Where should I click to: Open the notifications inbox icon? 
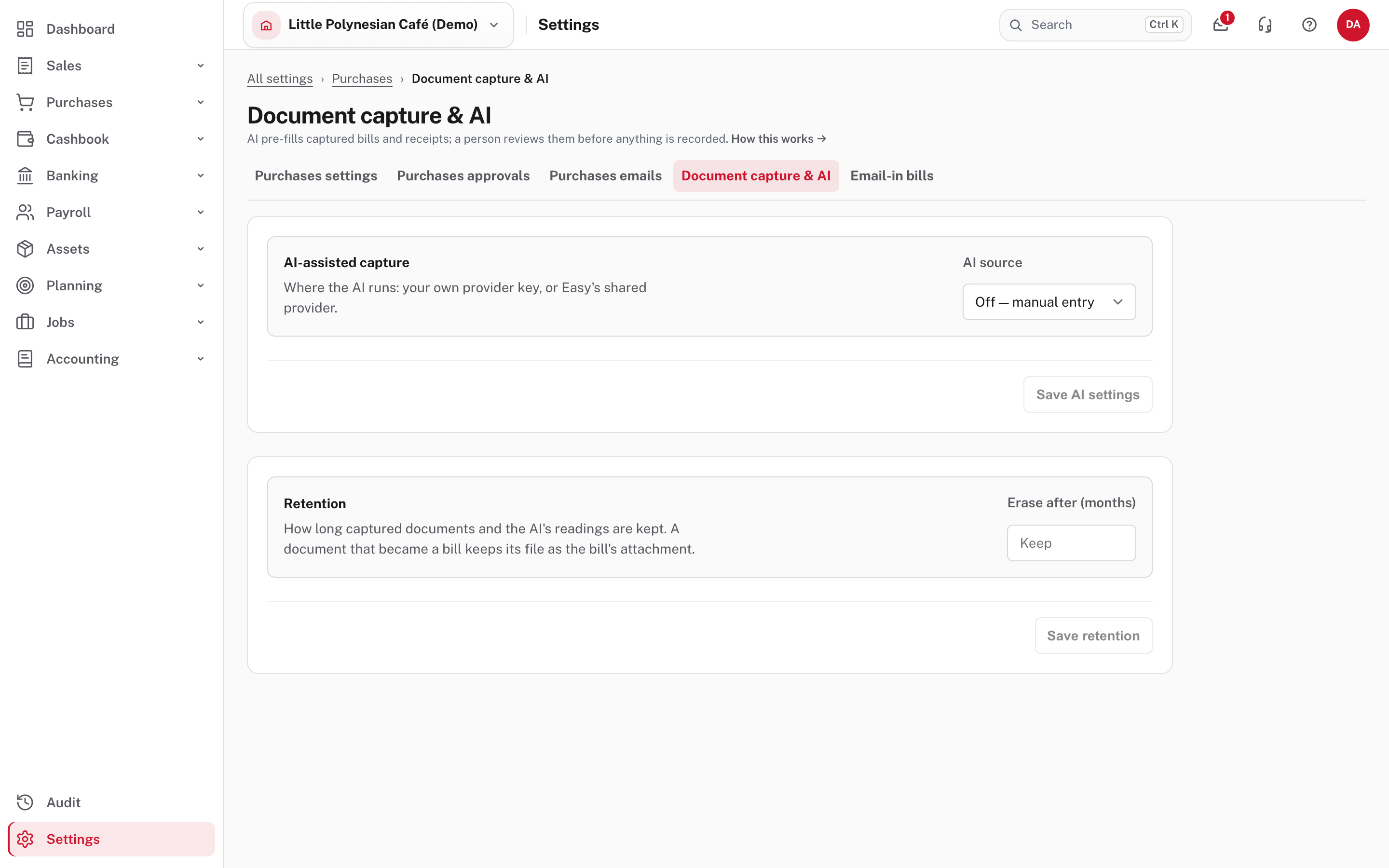(x=1221, y=25)
